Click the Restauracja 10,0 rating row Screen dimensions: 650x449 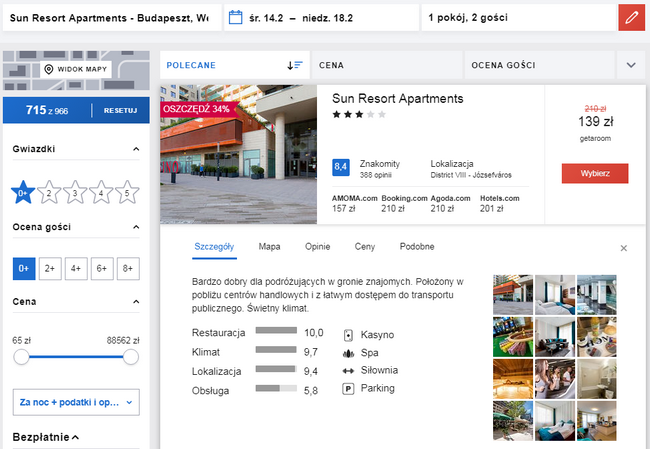pos(257,333)
